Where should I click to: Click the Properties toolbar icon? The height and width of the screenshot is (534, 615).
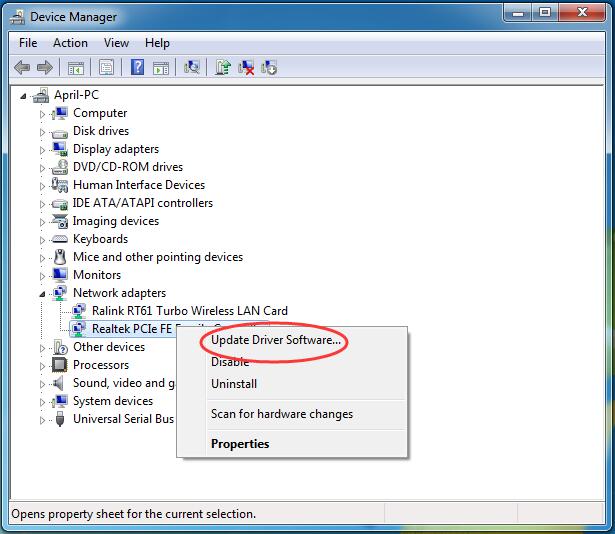[106, 67]
